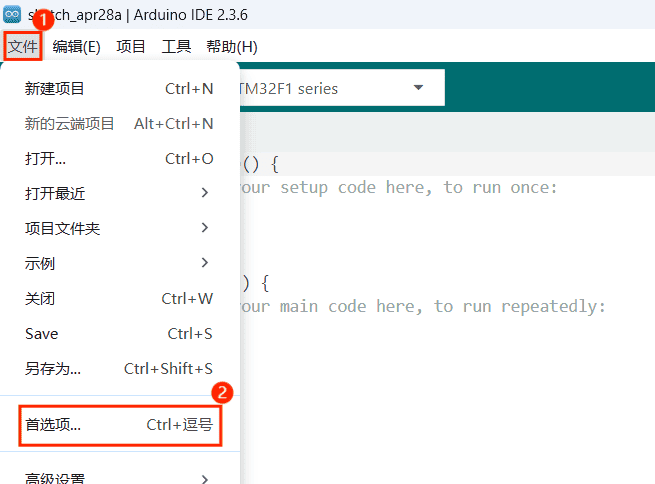Click the setup code comment line in editor
This screenshot has width=655, height=484.
(x=400, y=187)
